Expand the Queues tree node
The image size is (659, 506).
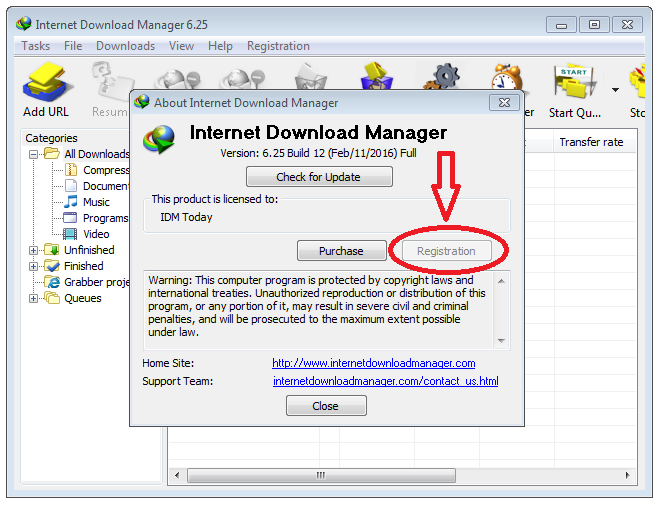pyautogui.click(x=33, y=298)
